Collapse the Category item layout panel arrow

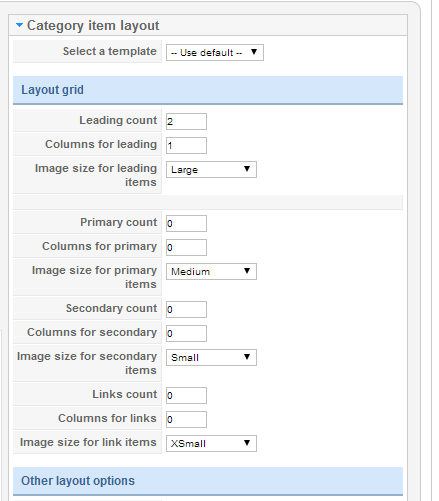[x=19, y=25]
